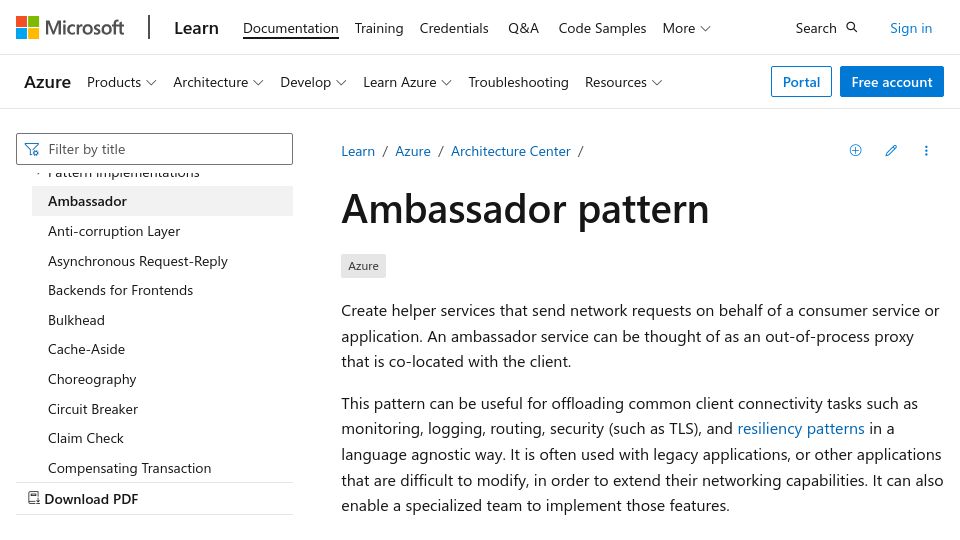Image resolution: width=960 pixels, height=540 pixels.
Task: Click the add to collection plus icon
Action: 855,151
